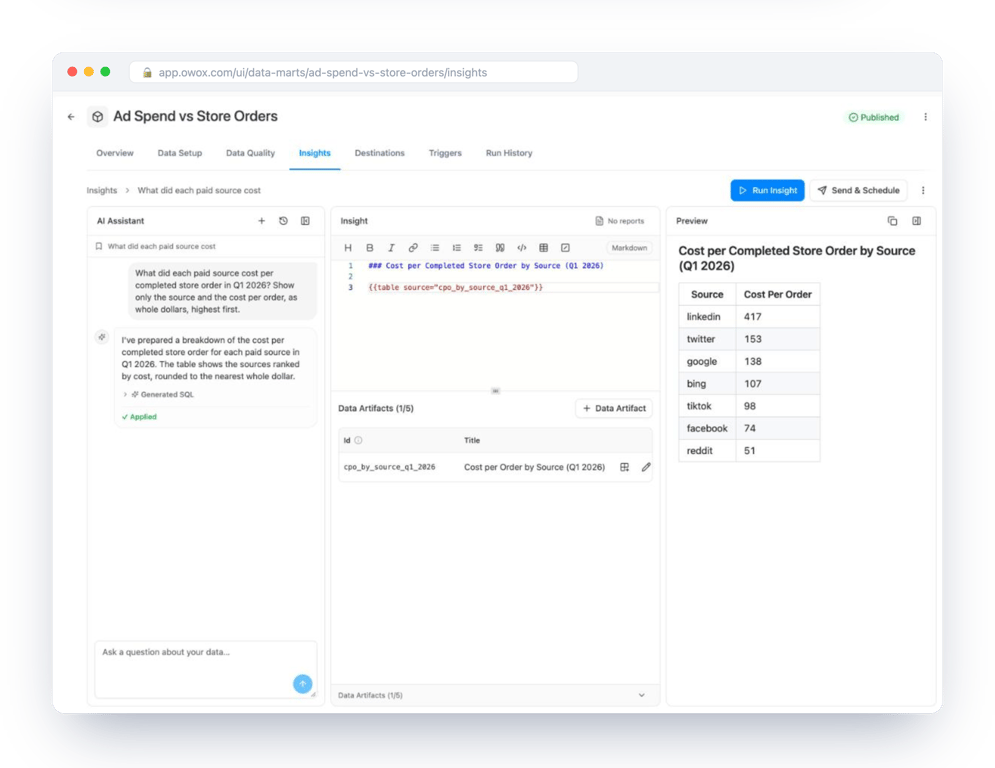Open the Destinations tab
This screenshot has width=995, height=768.
[x=379, y=153]
